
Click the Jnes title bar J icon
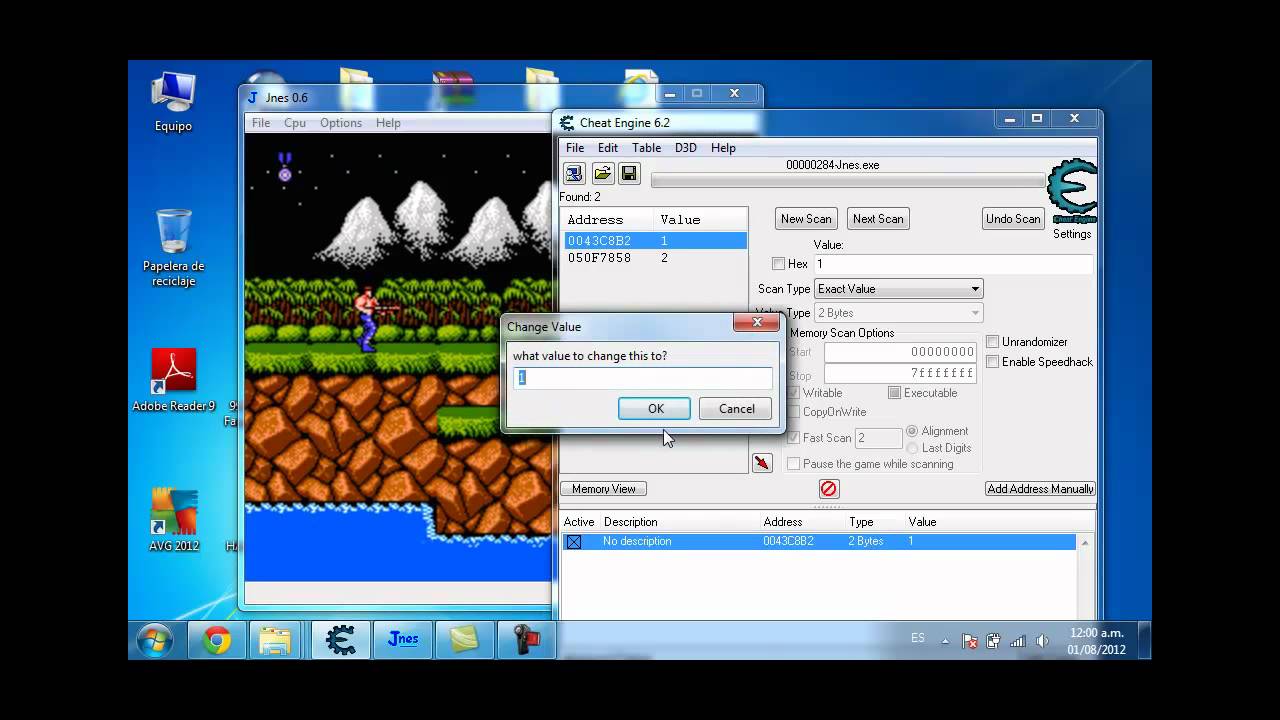point(253,97)
